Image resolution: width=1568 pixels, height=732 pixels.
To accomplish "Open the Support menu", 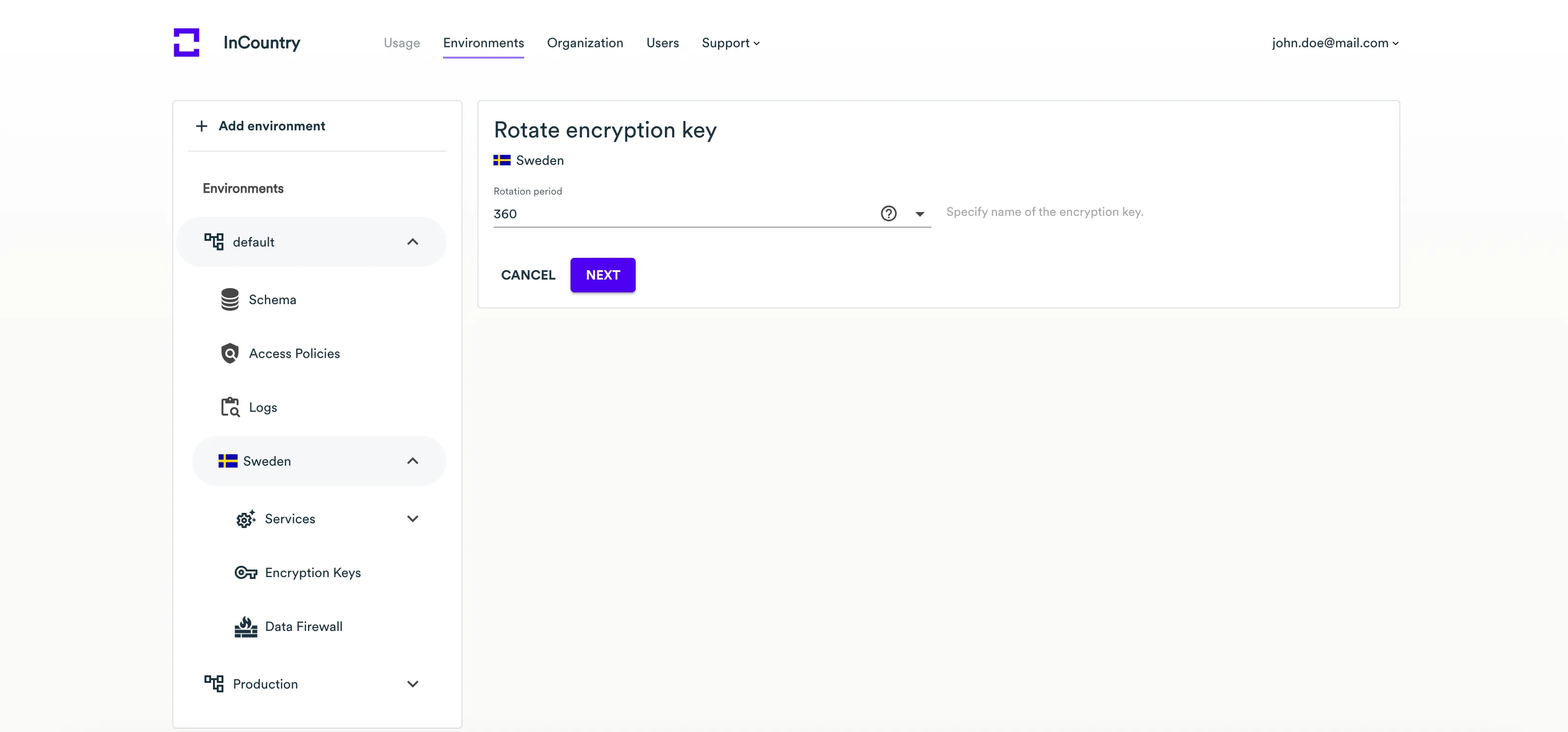I will (731, 43).
